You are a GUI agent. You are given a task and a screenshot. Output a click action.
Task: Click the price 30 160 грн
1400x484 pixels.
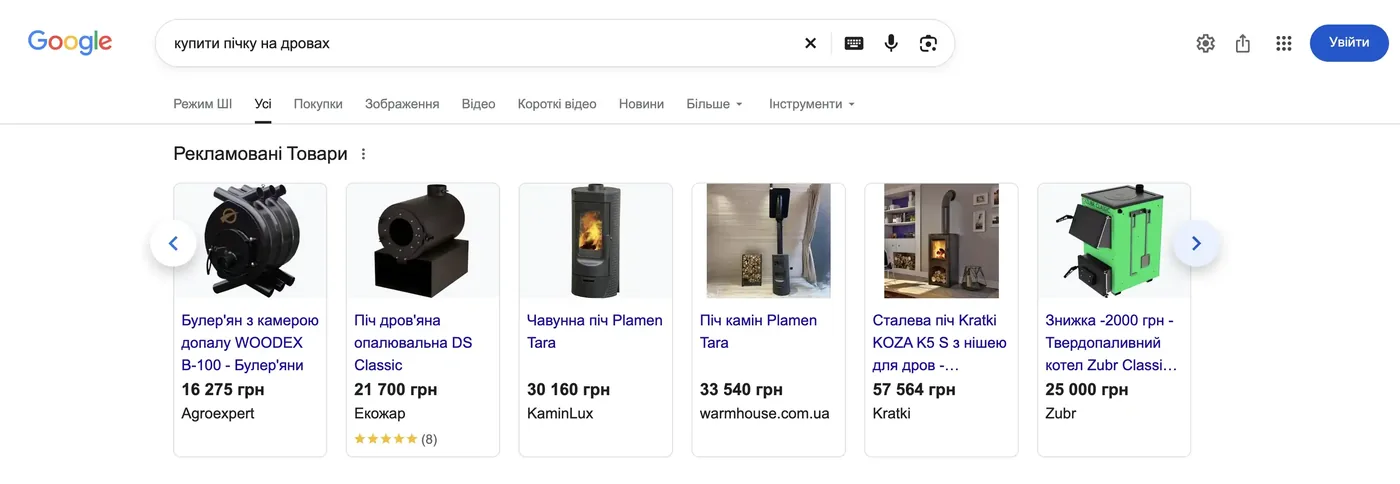coord(569,390)
